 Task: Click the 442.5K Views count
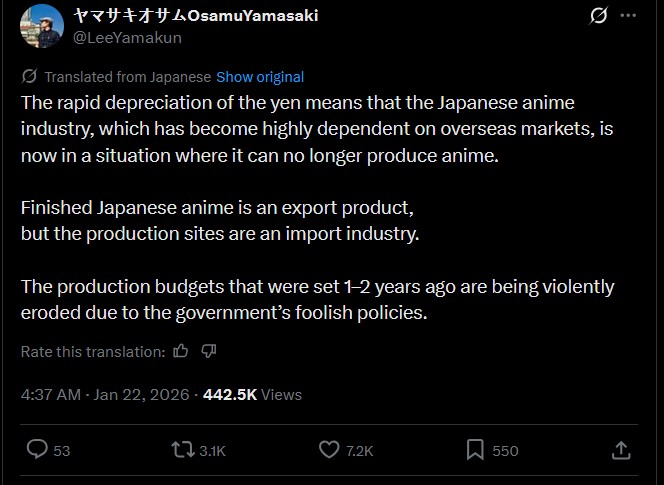coord(252,394)
